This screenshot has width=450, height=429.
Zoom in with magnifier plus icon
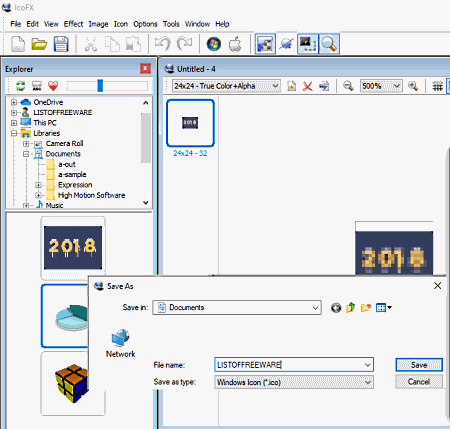click(x=413, y=86)
